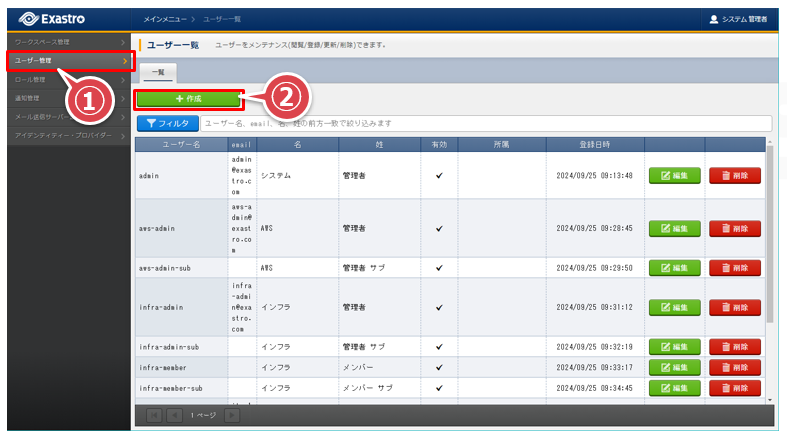Click the 有効 checkmark for infra-member
Screen dimensions: 787x436
tap(438, 367)
